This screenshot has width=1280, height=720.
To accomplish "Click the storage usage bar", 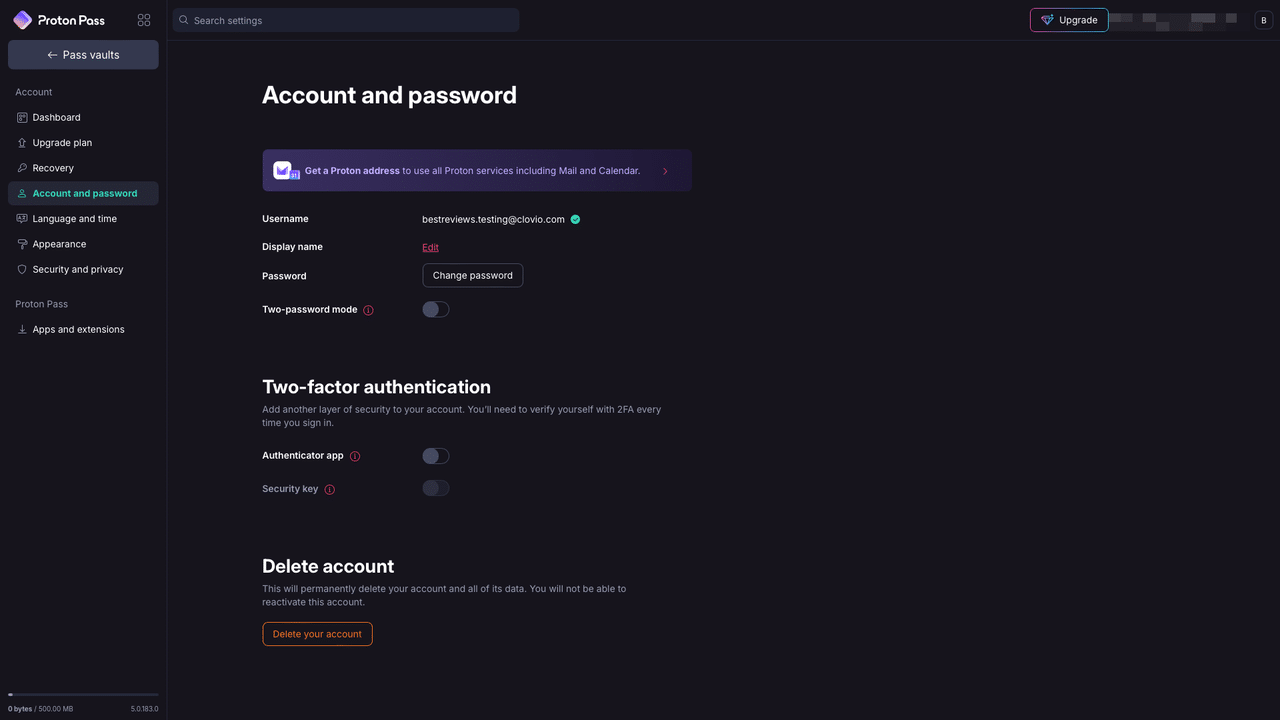I will pos(82,693).
